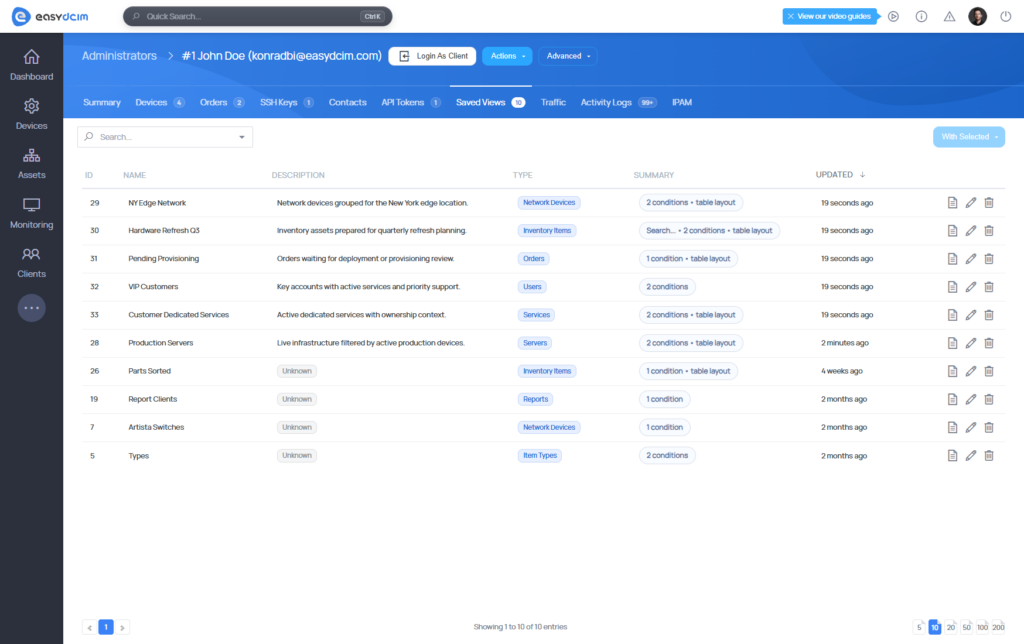Show 50 entries per page

[967, 627]
